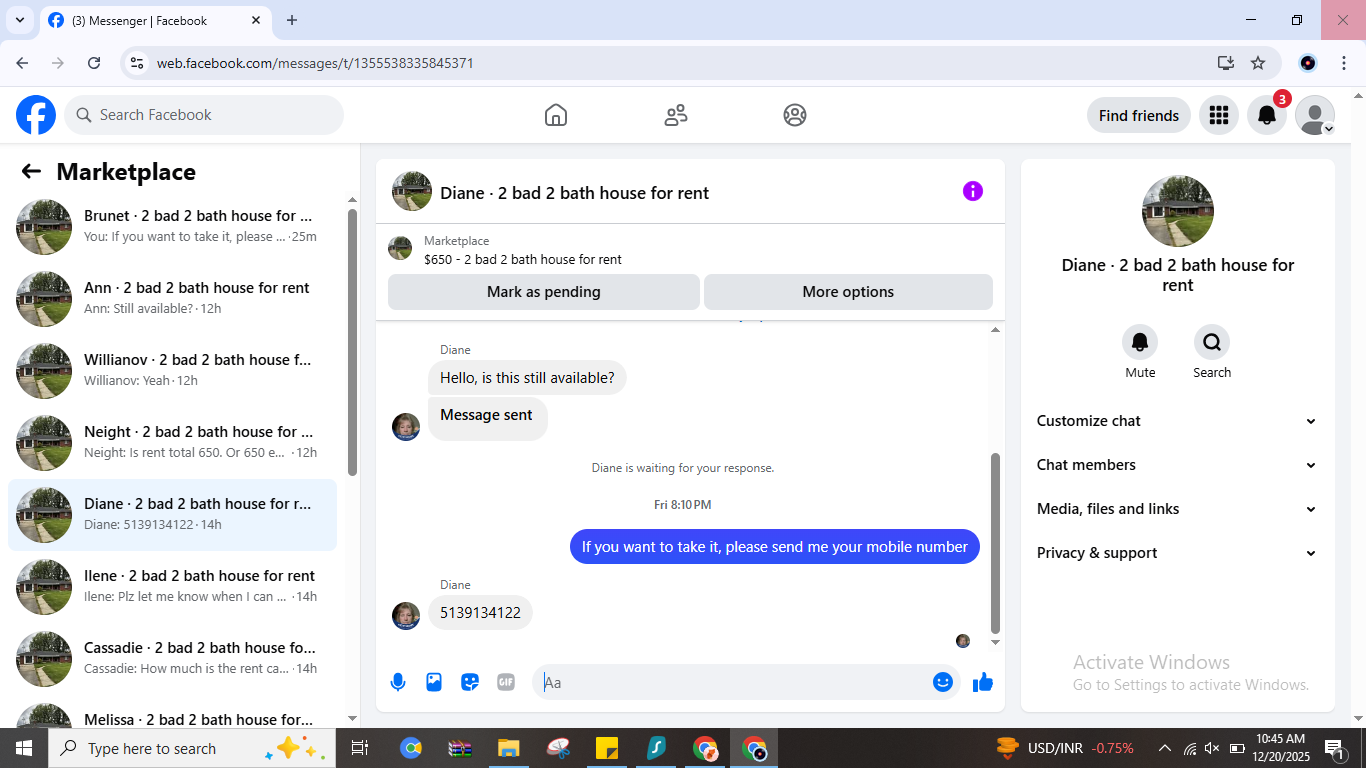Viewport: 1366px width, 768px height.
Task: Click the Windows taskbar search box
Action: pyautogui.click(x=190, y=748)
